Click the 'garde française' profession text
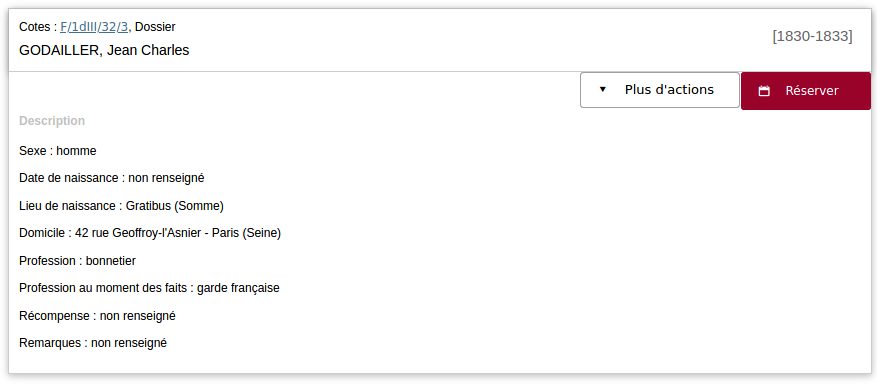 [x=238, y=288]
